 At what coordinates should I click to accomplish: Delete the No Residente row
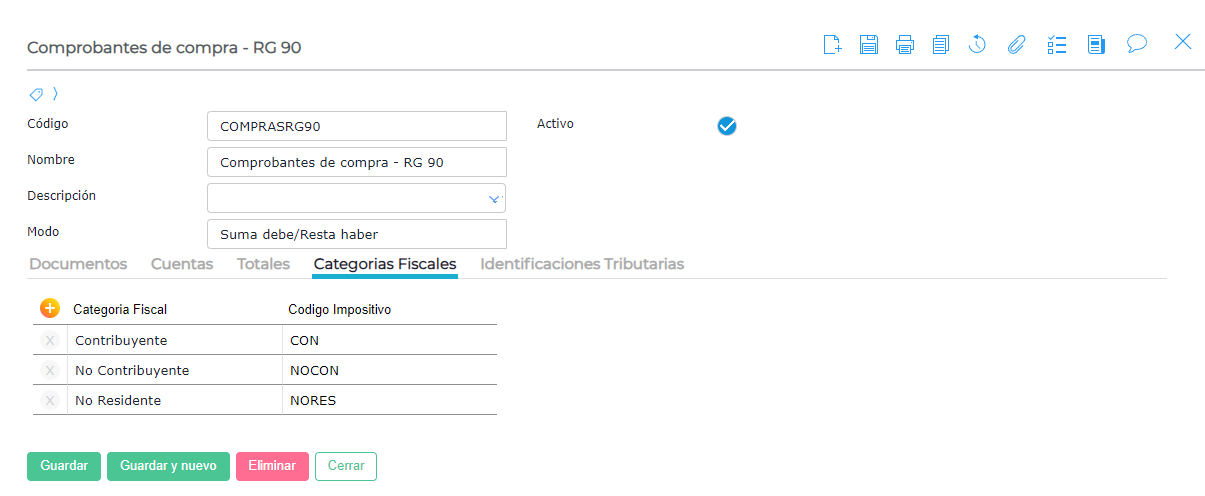50,400
